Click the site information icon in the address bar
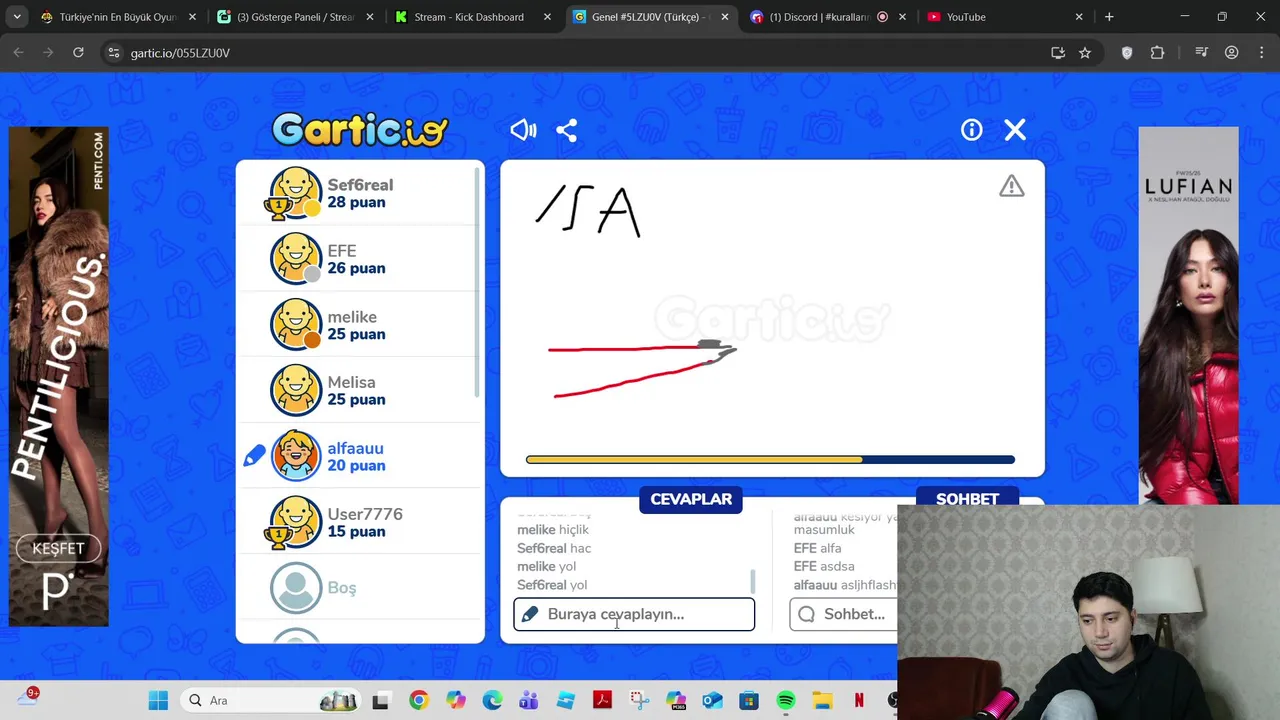This screenshot has height=720, width=1280. pos(114,53)
